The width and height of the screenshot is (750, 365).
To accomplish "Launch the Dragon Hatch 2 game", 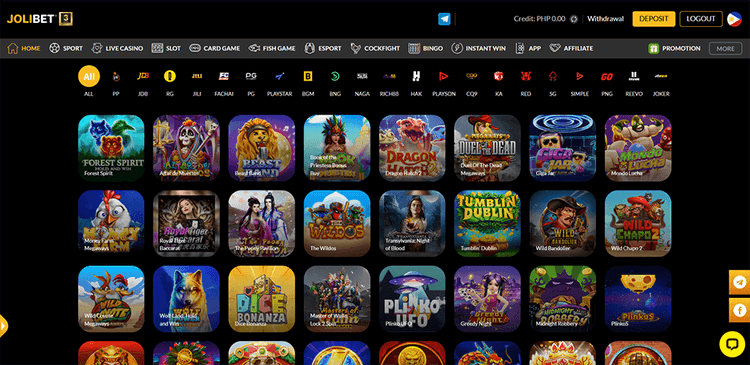I will 412,148.
